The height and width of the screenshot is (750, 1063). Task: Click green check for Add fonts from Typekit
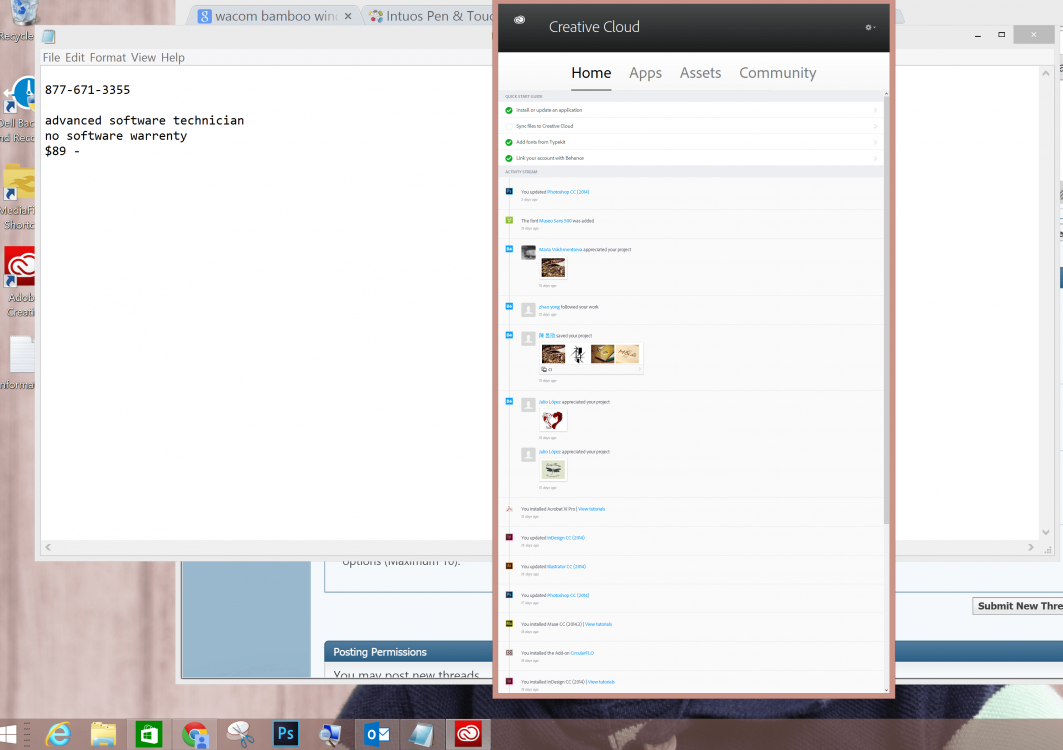coord(508,142)
